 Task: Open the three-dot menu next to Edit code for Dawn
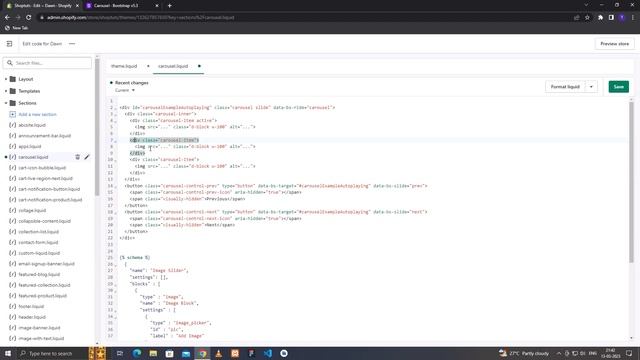tap(72, 44)
